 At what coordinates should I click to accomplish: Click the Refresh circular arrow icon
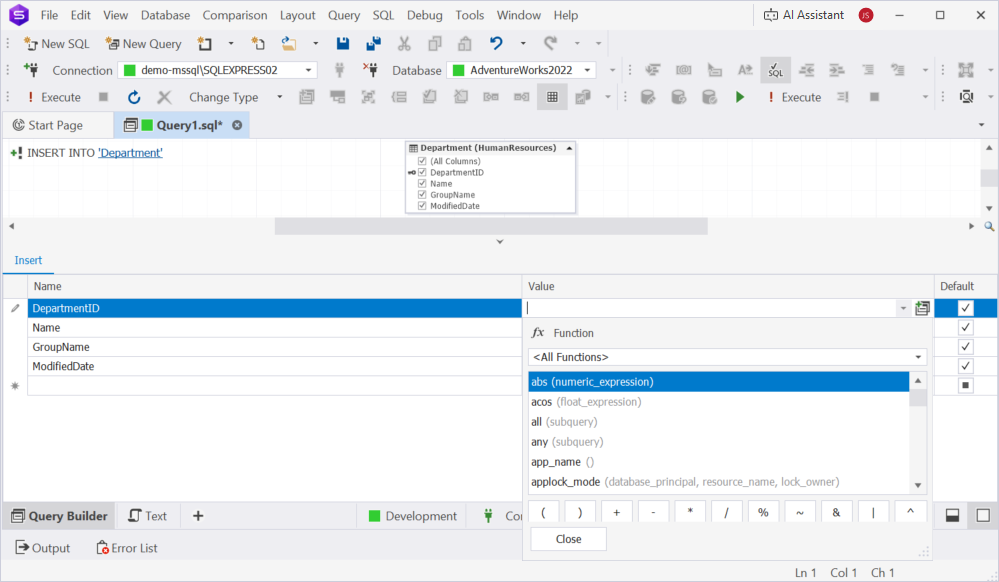click(x=134, y=97)
